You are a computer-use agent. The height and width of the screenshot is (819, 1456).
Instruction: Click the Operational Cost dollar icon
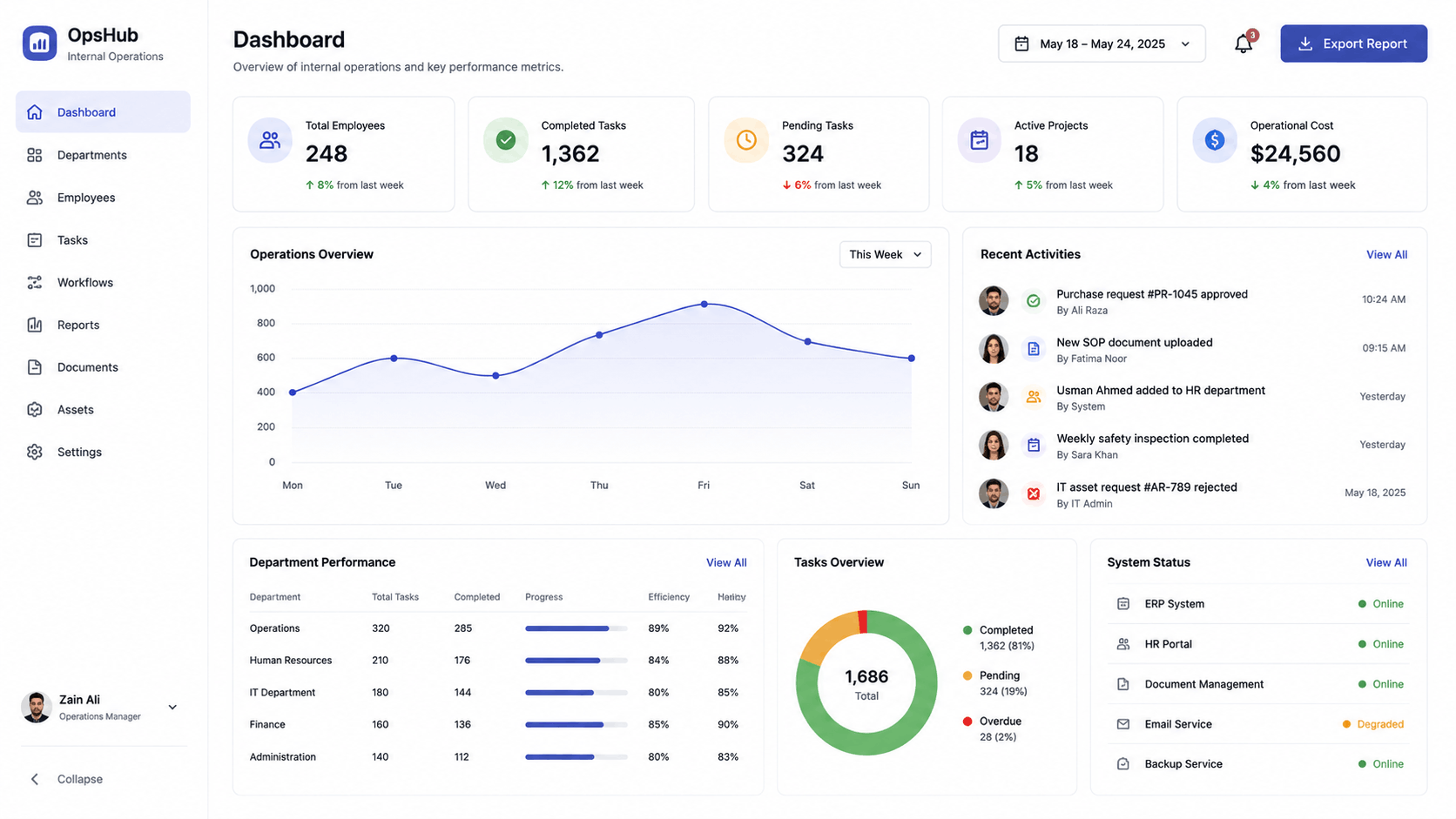pos(1215,140)
